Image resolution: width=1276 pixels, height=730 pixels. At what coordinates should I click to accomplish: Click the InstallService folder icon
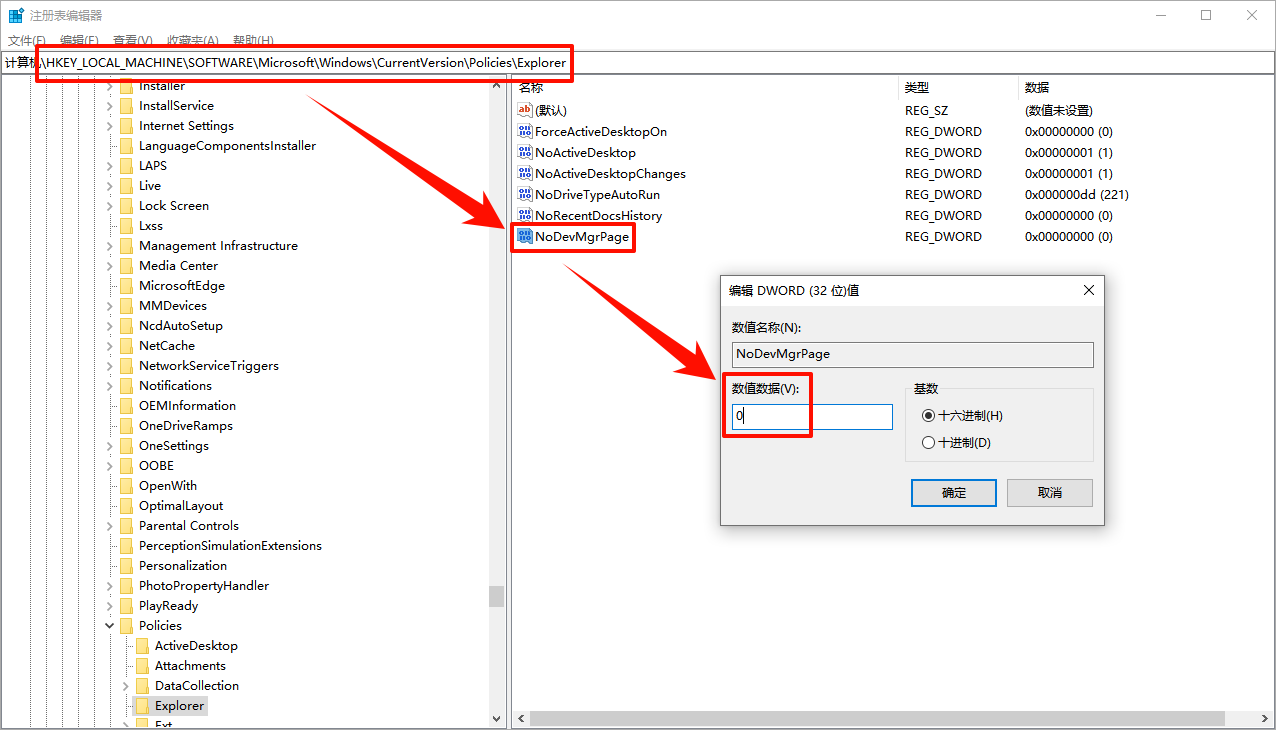coord(126,105)
